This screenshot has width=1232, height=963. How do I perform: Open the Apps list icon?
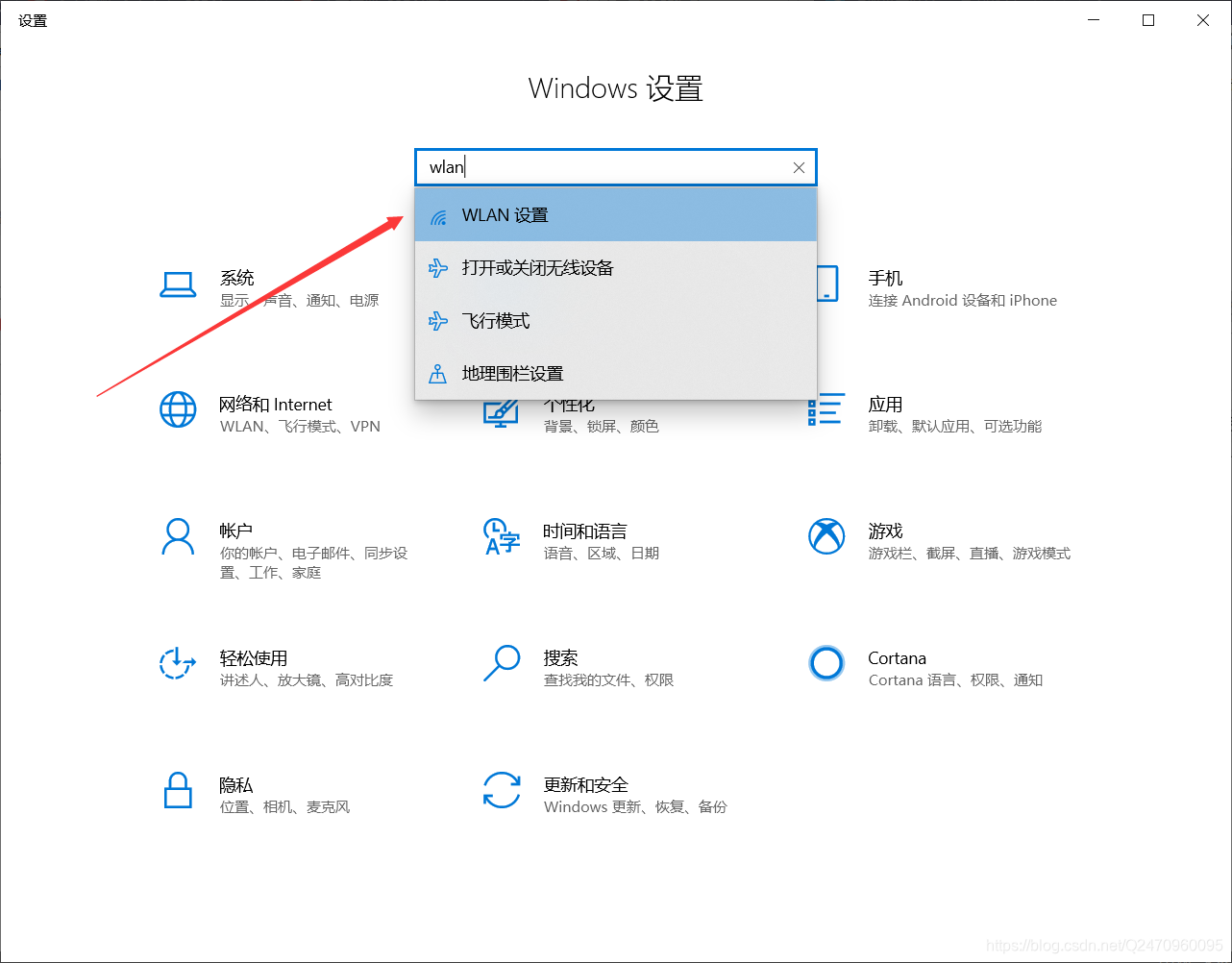click(826, 409)
